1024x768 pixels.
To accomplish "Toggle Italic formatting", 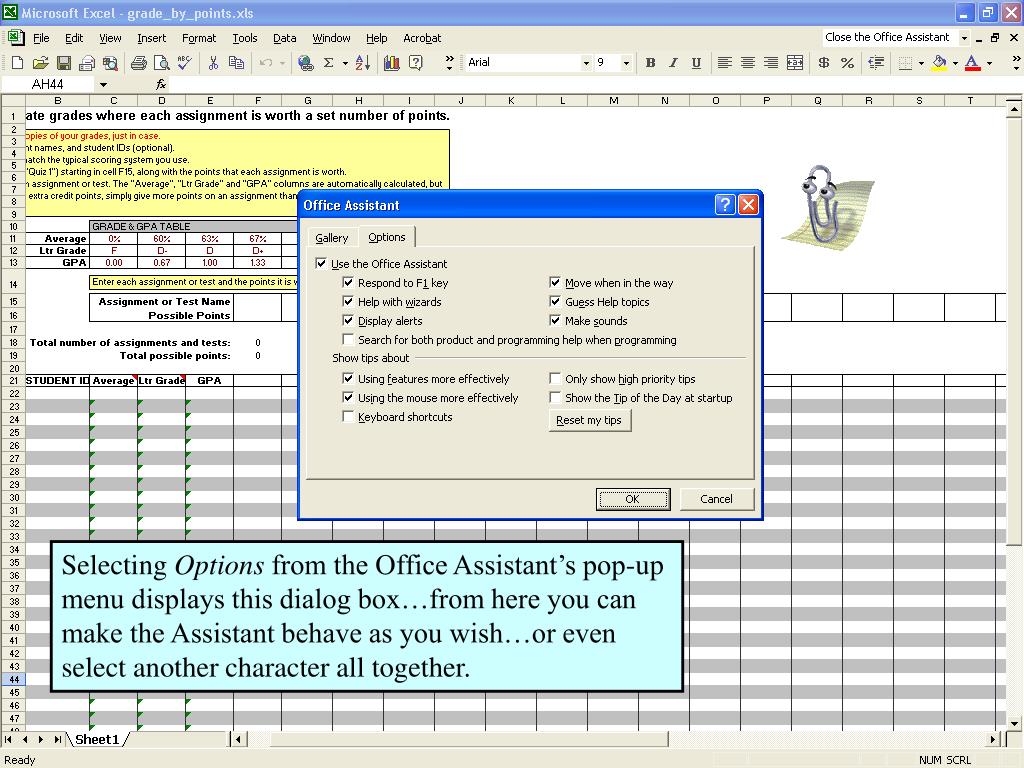I will coord(673,63).
